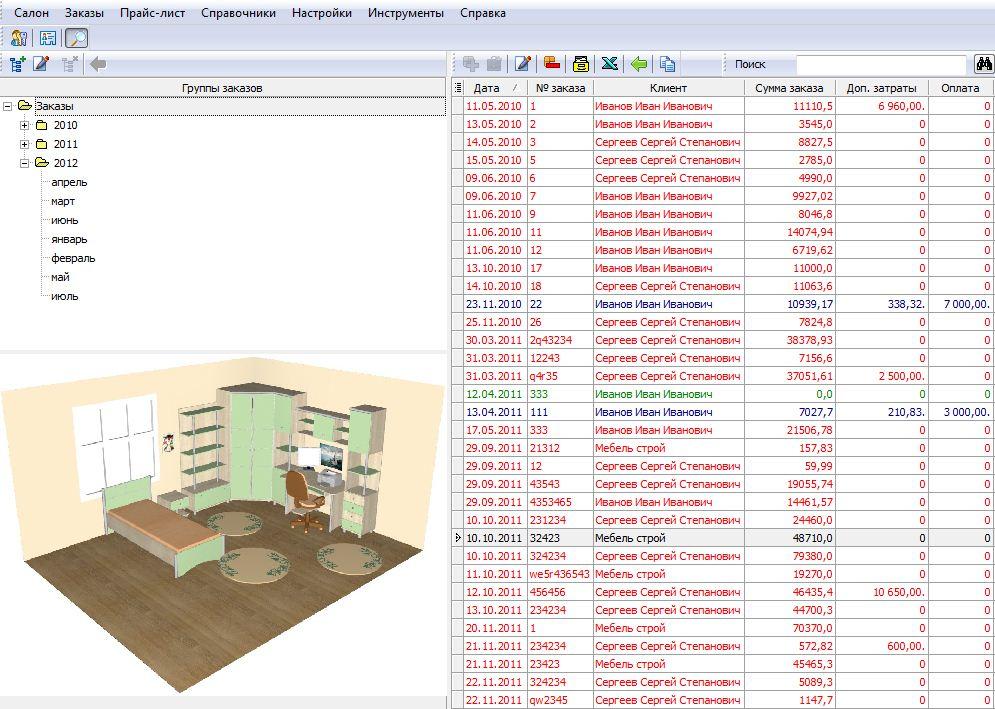Screen dimensions: 995x709
Task: Click the users and keys icon
Action: 18,38
